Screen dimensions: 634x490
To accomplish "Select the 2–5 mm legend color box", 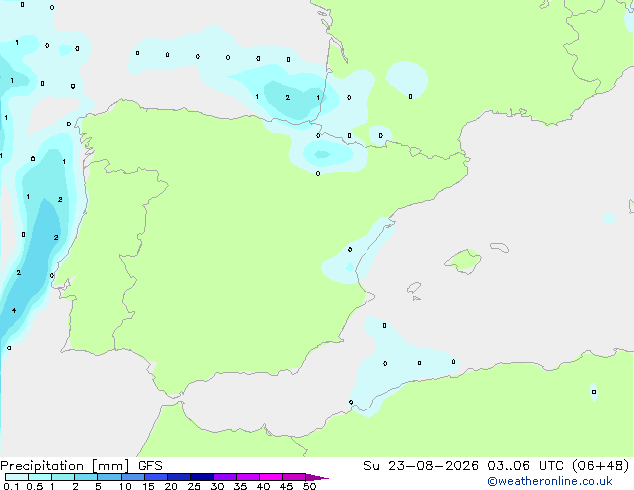I will tap(86, 477).
